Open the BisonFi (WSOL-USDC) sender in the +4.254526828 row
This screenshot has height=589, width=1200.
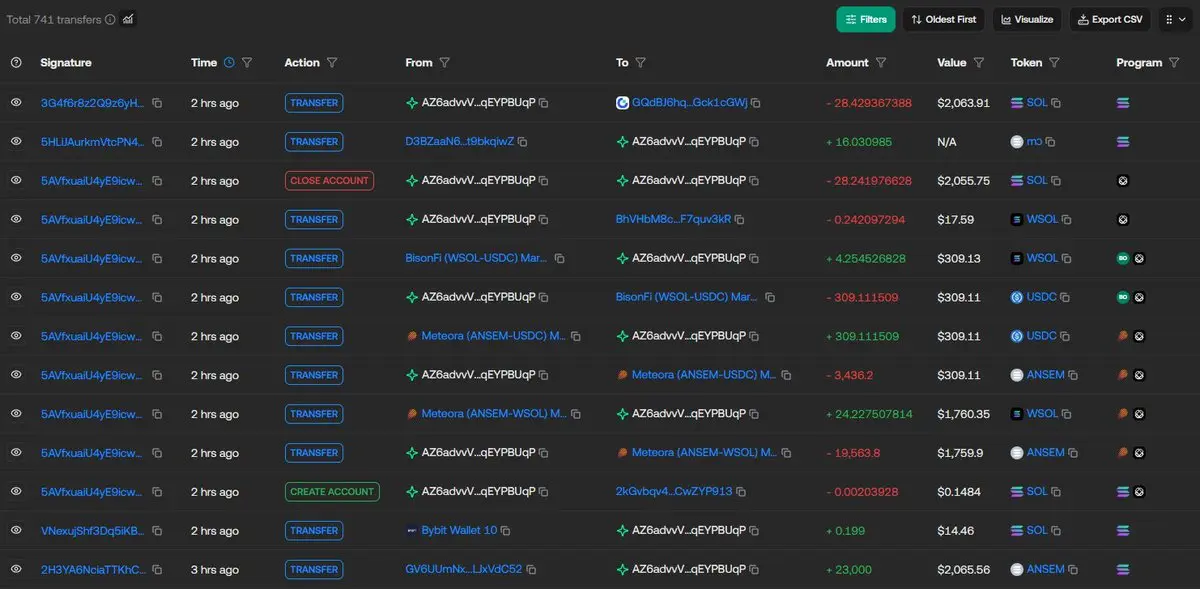click(x=476, y=258)
